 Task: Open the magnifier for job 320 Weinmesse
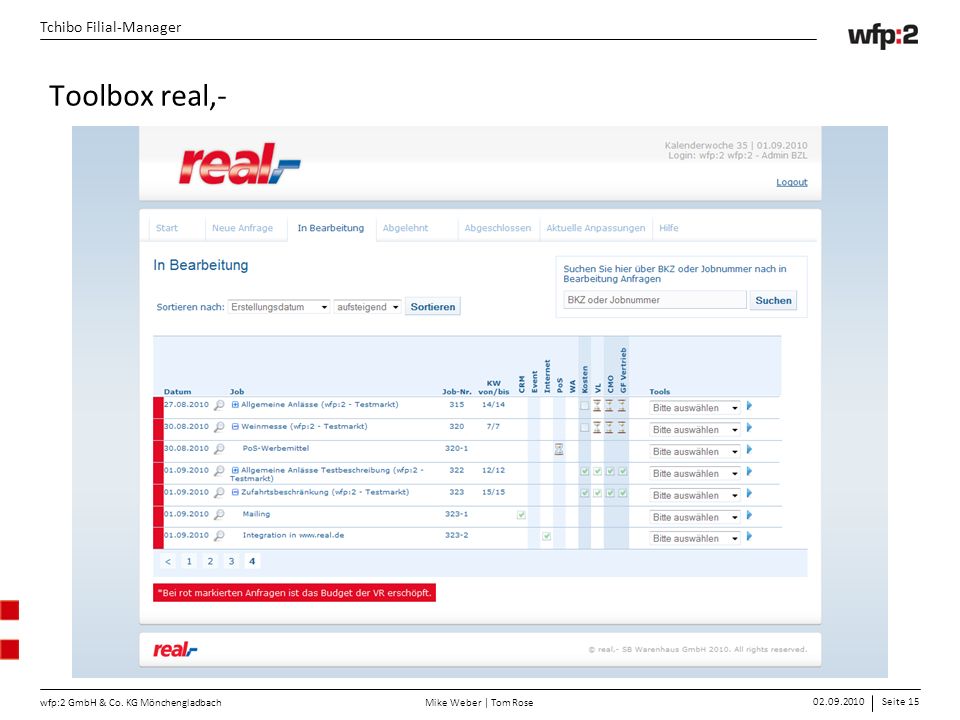219,427
